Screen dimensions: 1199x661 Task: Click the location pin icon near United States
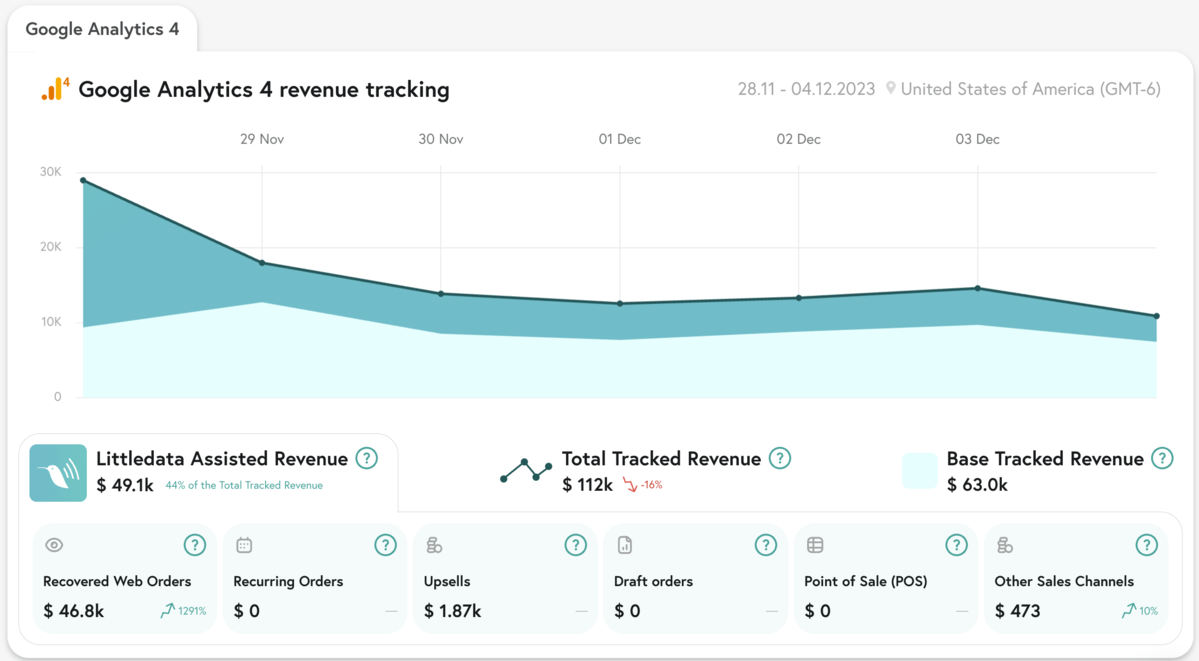coord(890,89)
